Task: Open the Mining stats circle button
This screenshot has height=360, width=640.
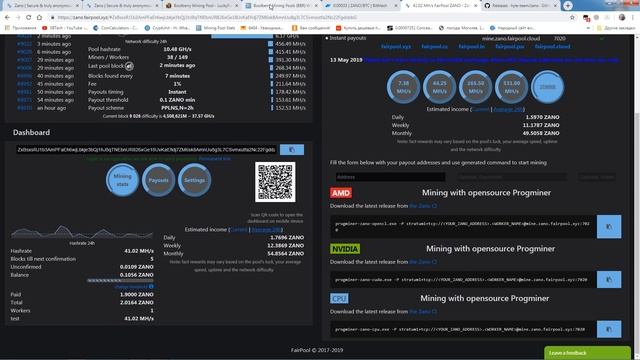Action: point(122,180)
